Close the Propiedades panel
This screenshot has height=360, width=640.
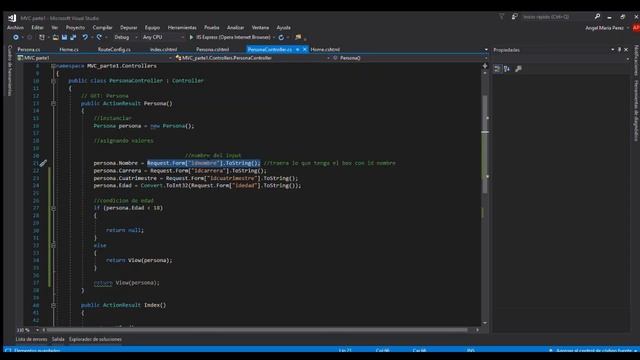626,50
